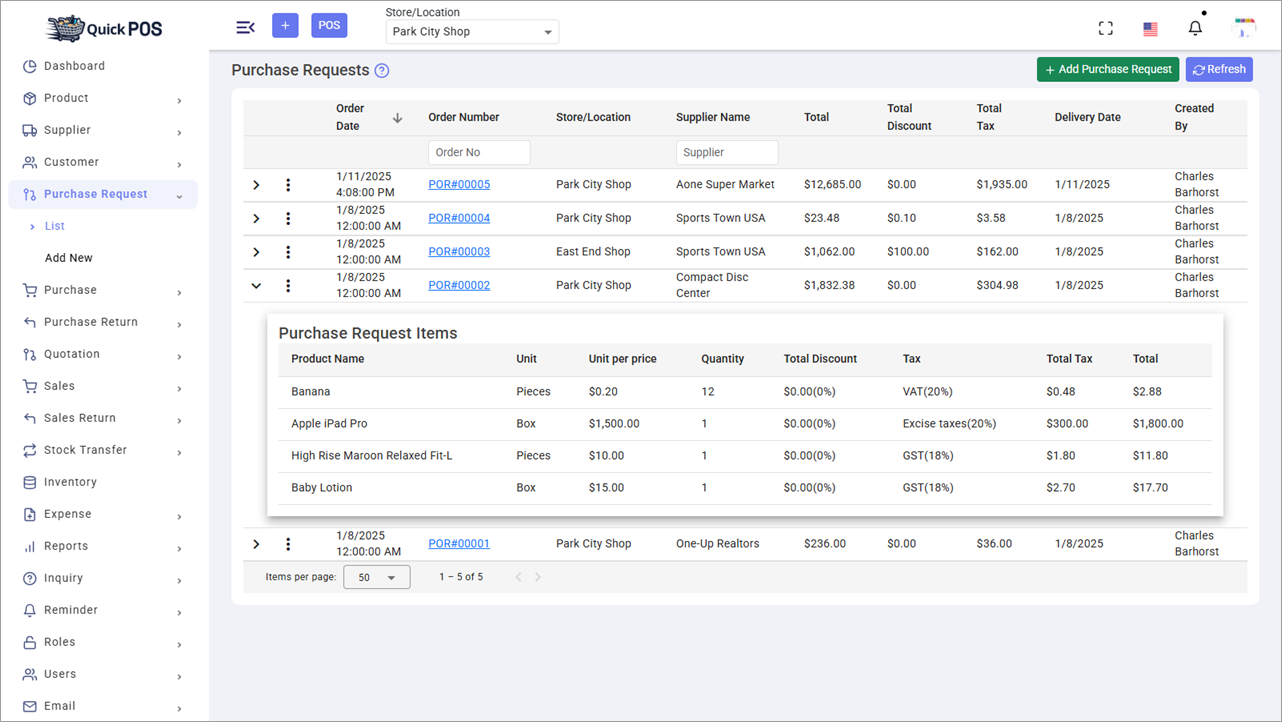The height and width of the screenshot is (722, 1282).
Task: Open the Store/Location dropdown
Action: coord(471,31)
